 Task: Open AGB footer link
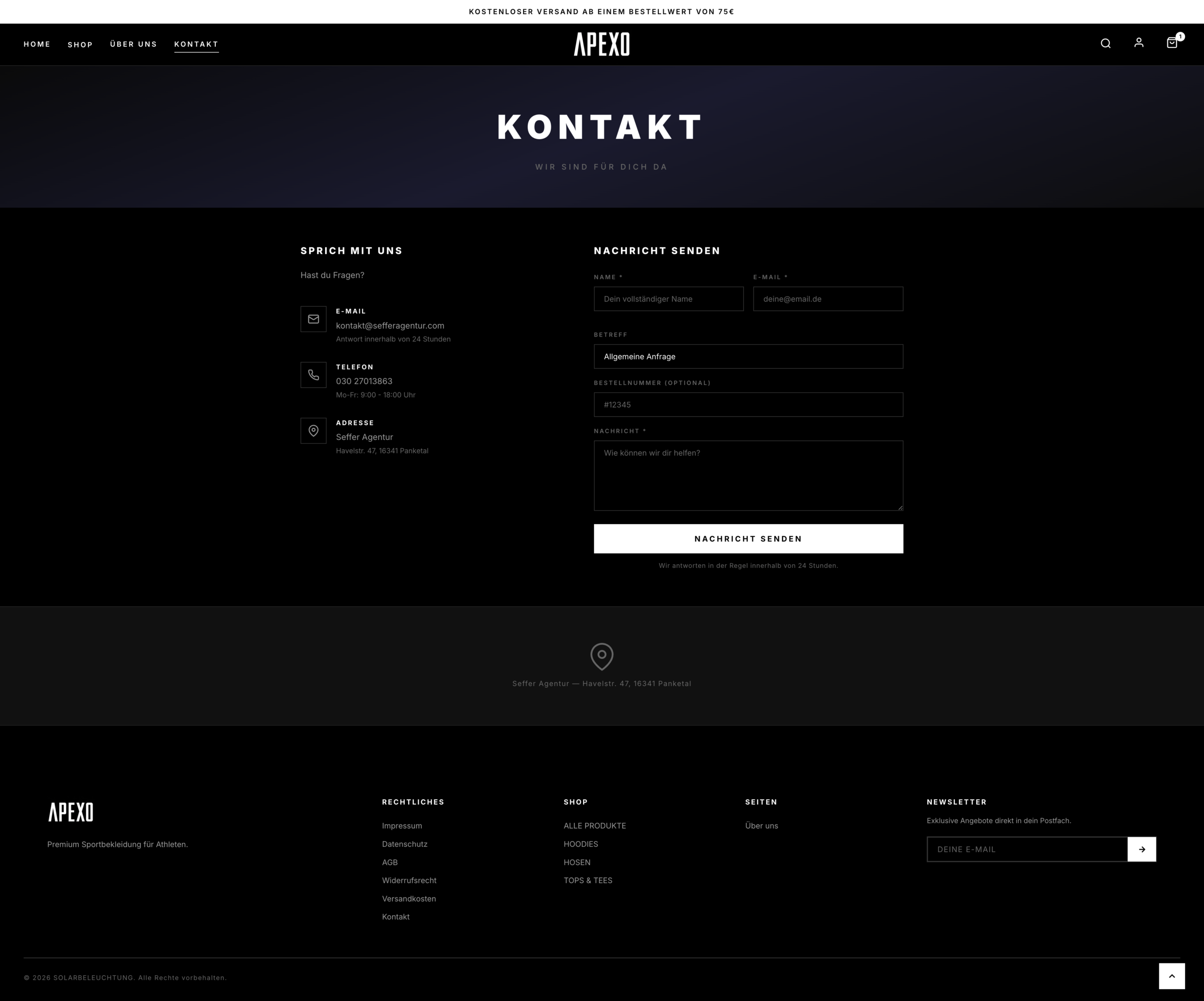390,862
